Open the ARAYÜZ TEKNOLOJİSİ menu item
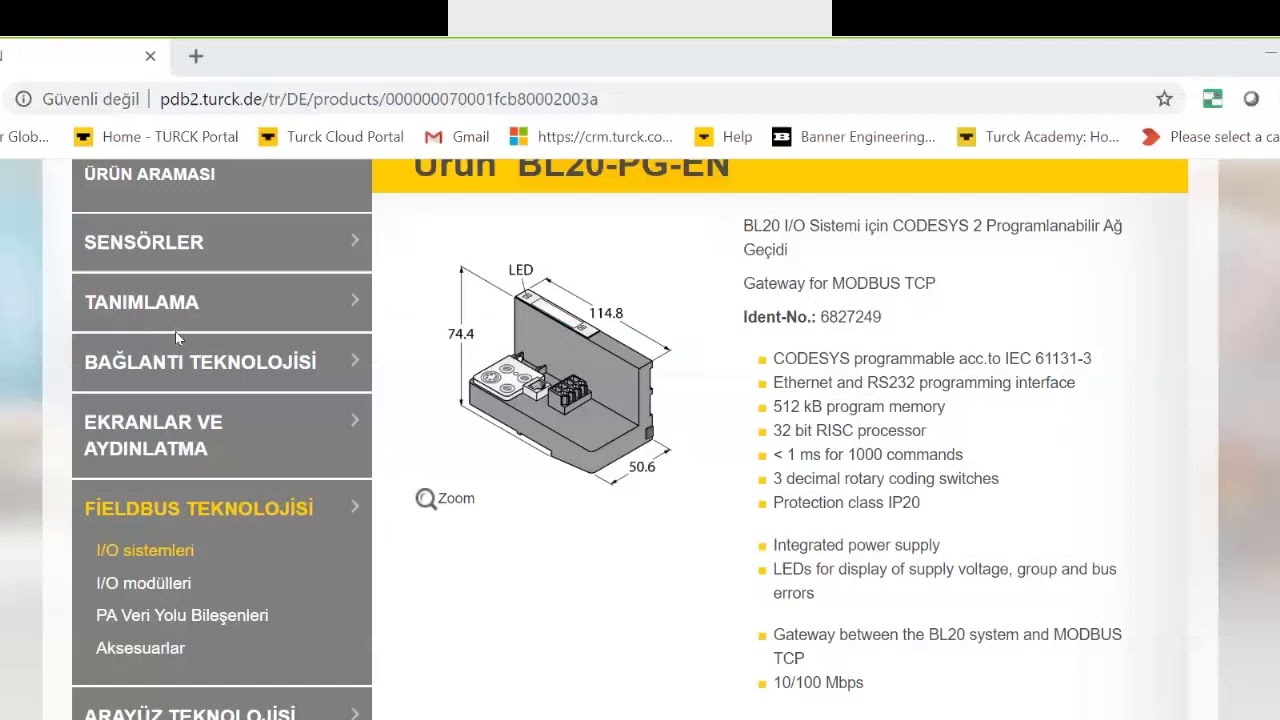 190,712
